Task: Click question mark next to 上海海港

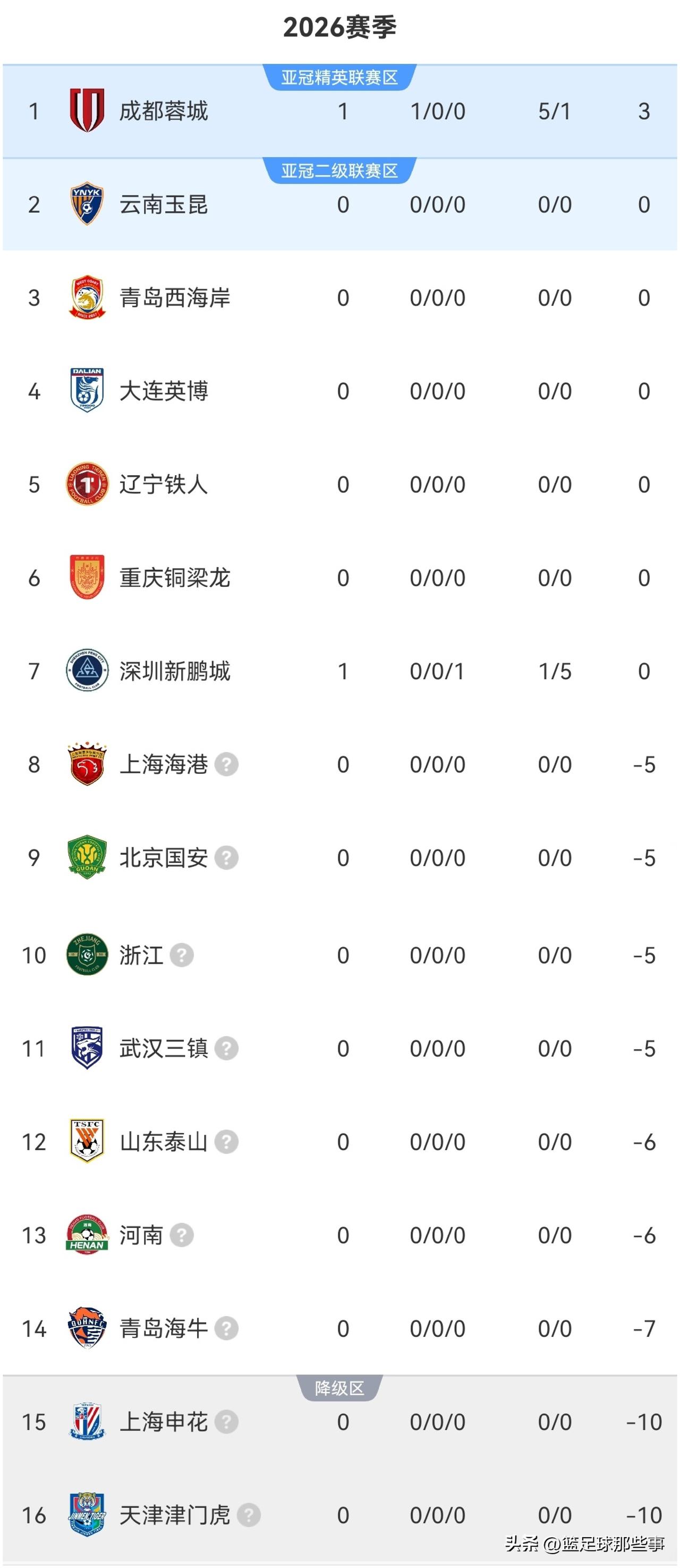Action: coord(227,764)
